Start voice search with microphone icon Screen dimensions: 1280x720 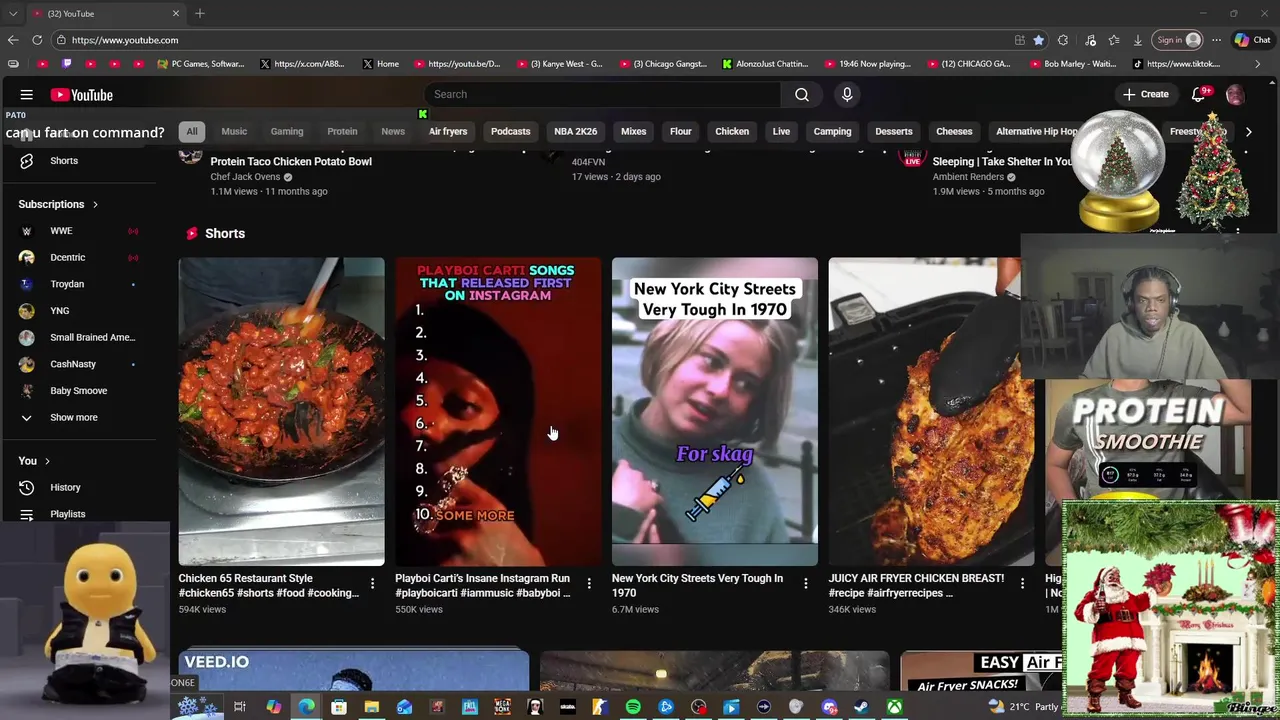(847, 94)
